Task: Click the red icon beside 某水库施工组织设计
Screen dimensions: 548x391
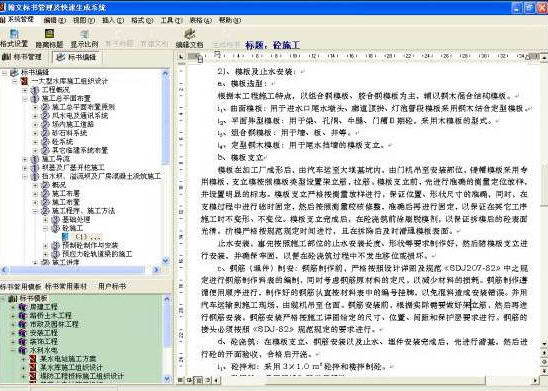Action: coord(33,367)
